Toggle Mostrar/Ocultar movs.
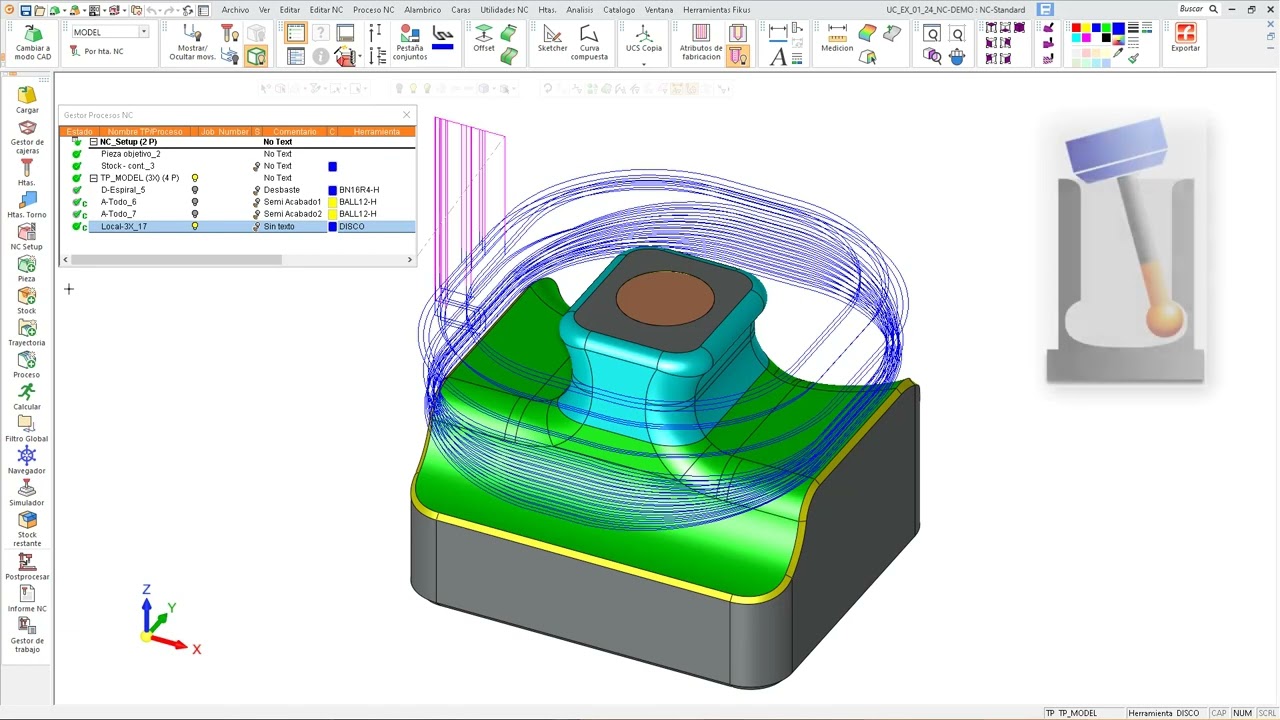 tap(192, 43)
